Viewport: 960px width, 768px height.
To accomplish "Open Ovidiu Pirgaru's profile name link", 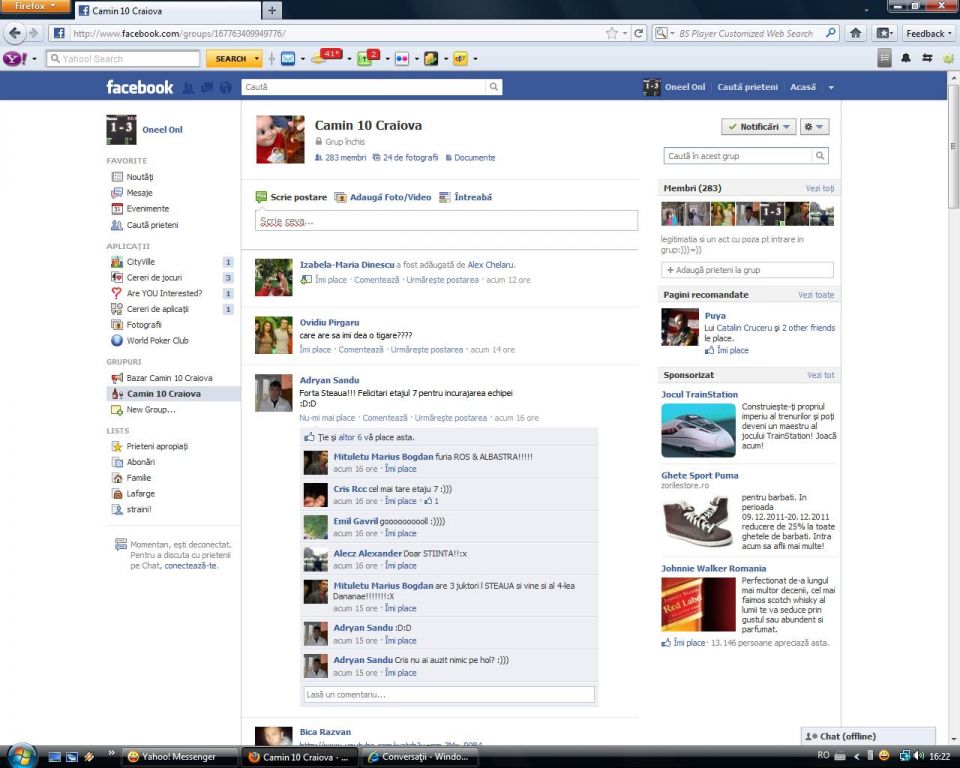I will pyautogui.click(x=329, y=322).
